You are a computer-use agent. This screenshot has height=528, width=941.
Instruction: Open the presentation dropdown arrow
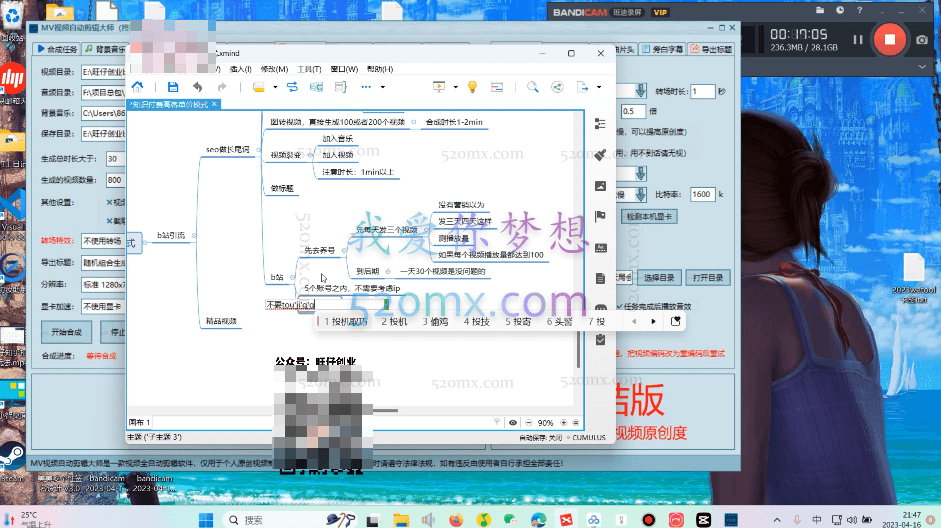455,87
